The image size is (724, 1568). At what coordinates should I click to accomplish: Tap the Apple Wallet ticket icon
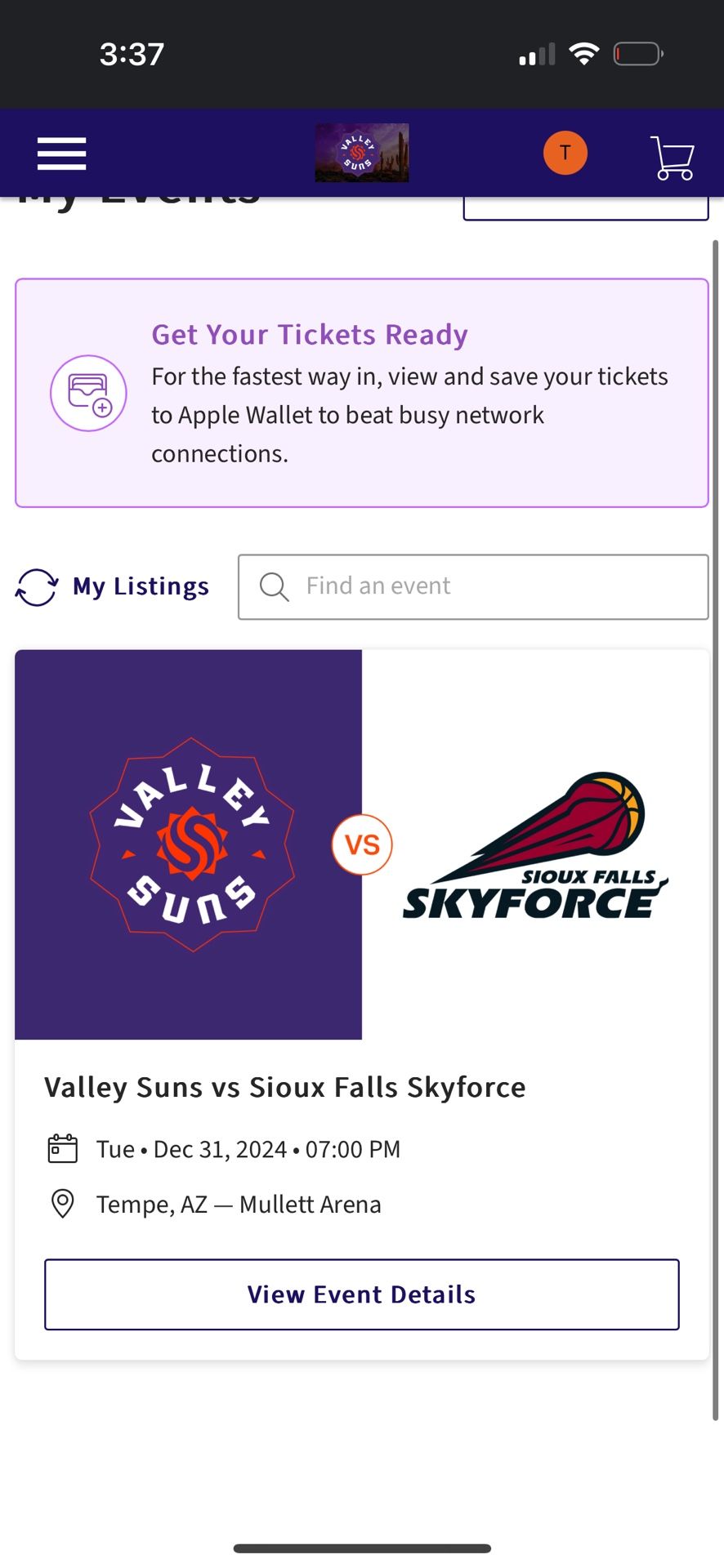point(88,393)
